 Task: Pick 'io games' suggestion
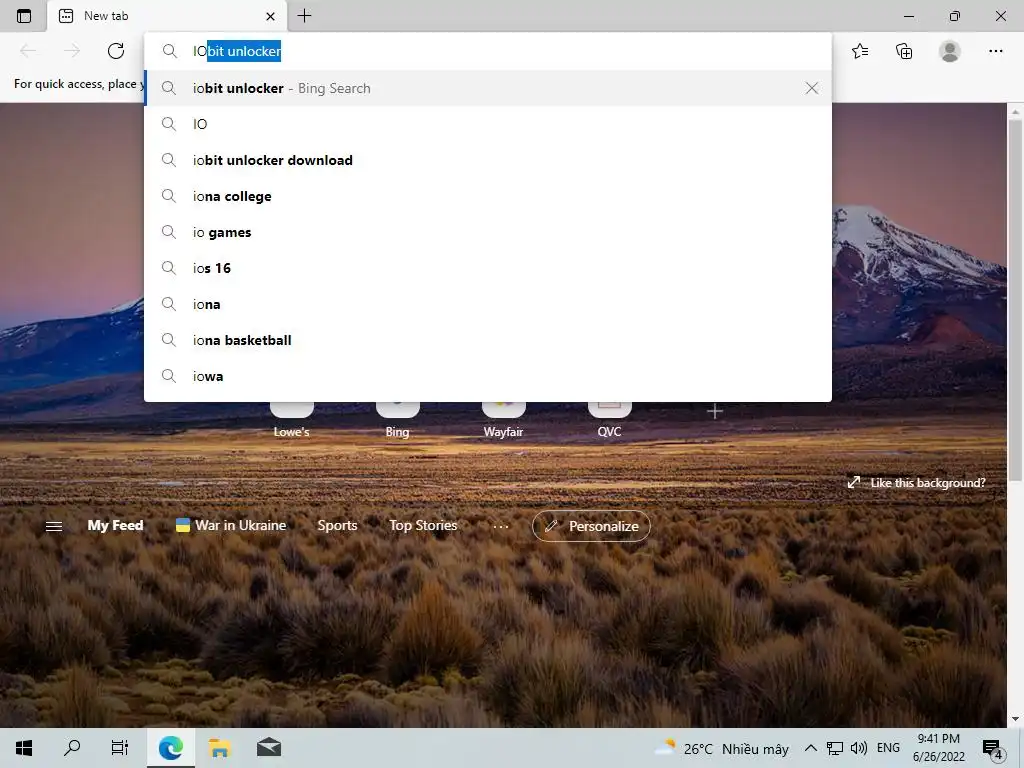tap(487, 232)
